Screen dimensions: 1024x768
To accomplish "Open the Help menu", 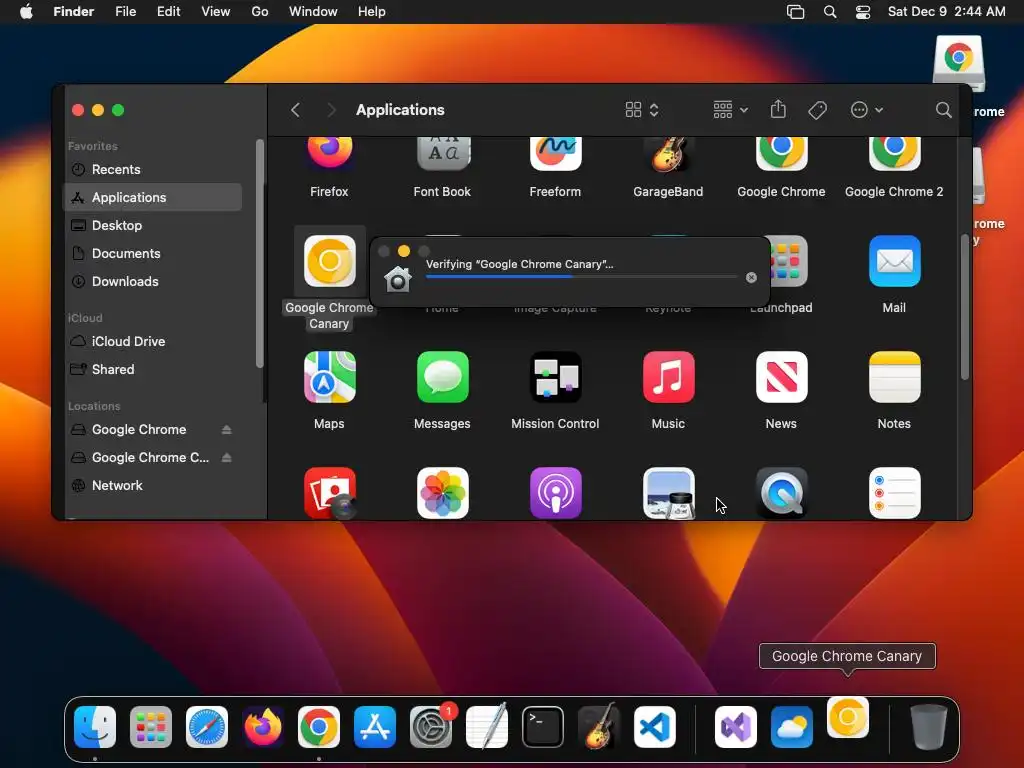I will pos(372,12).
